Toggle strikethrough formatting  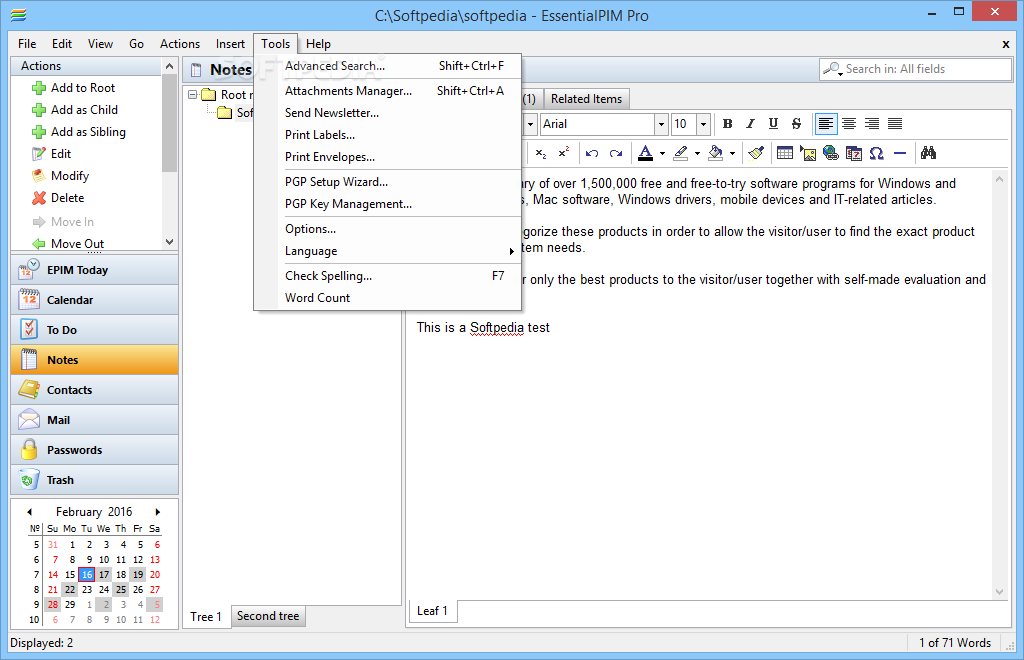796,123
